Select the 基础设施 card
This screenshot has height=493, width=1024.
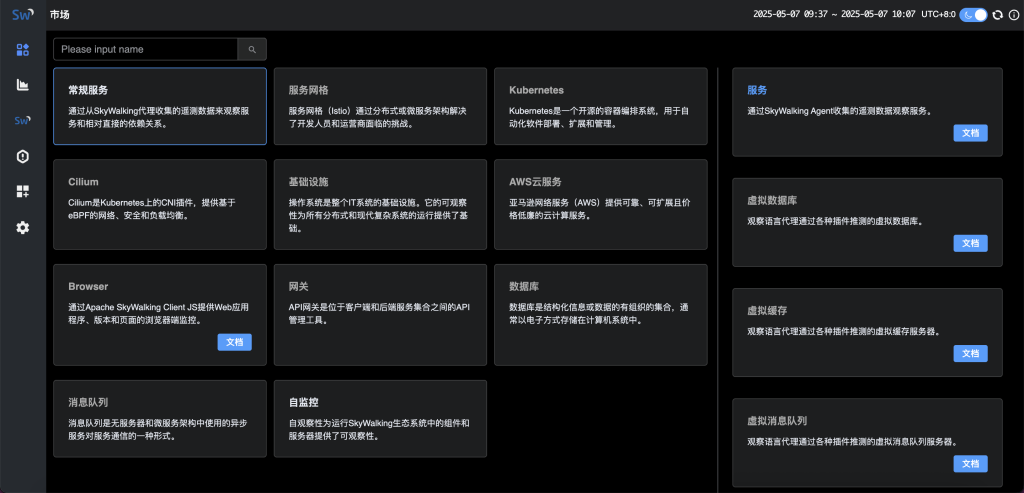tap(380, 204)
